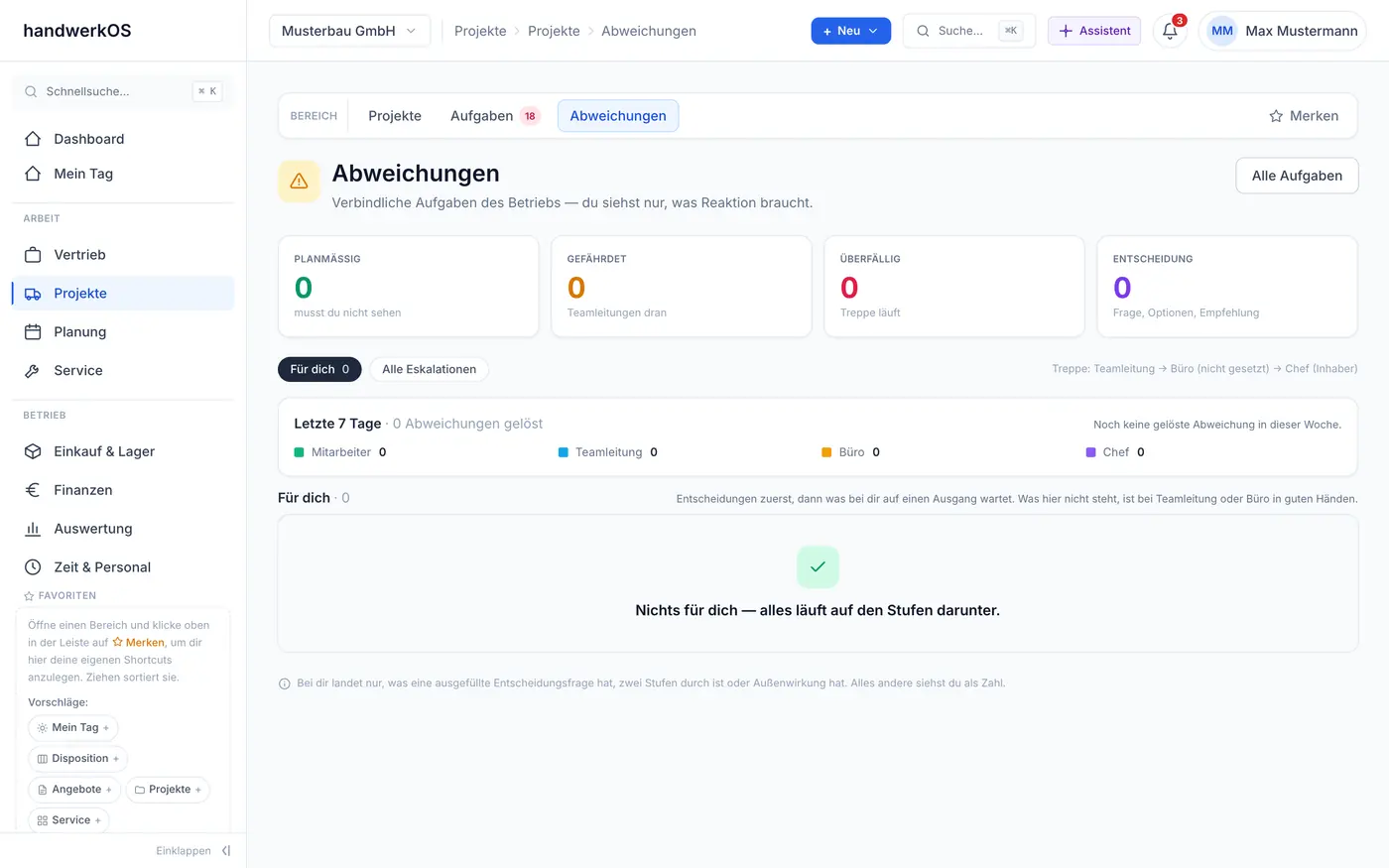Open notifications bell icon

(x=1170, y=31)
